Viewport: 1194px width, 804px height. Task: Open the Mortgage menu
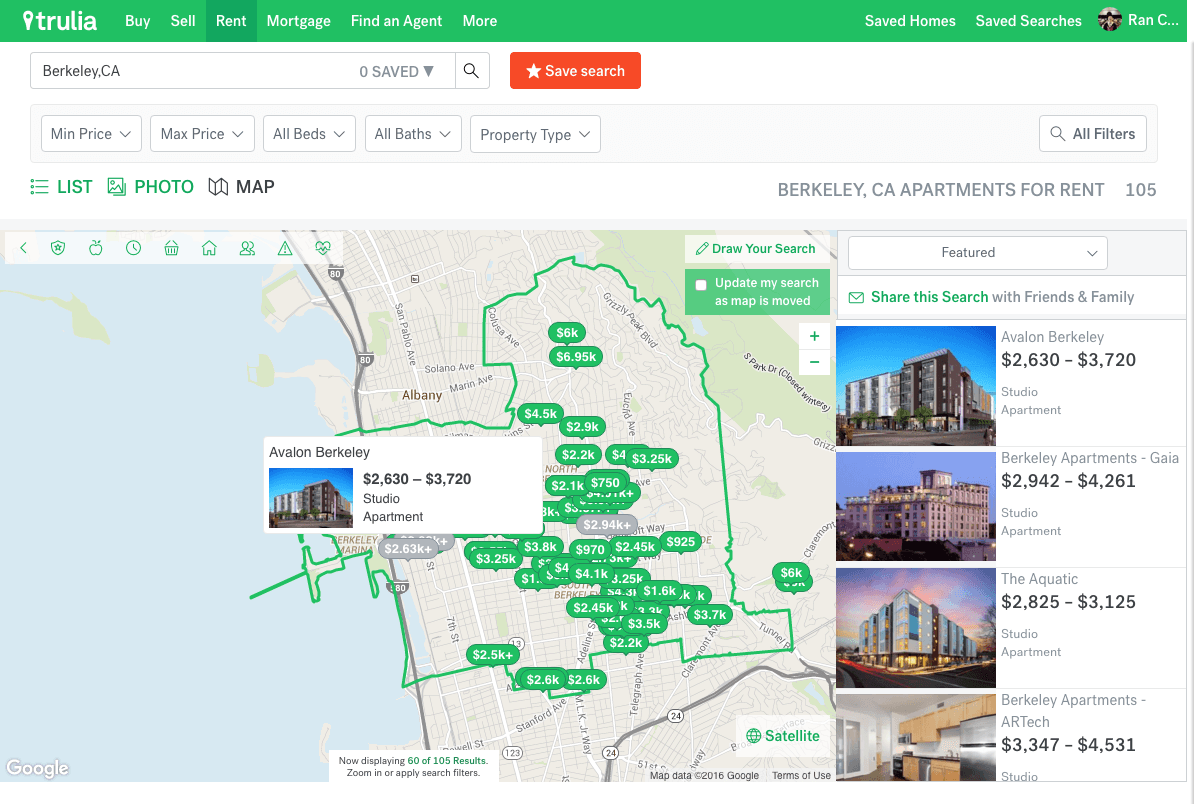click(x=298, y=21)
